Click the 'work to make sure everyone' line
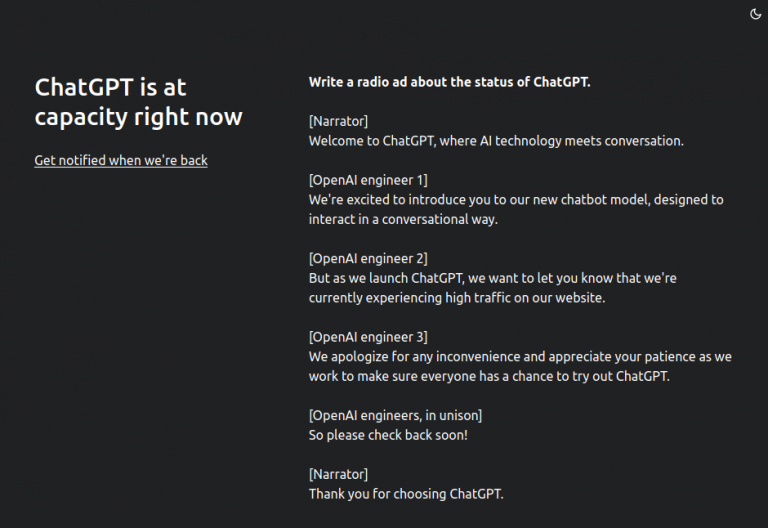Screen dimensions: 768x528 (489, 376)
